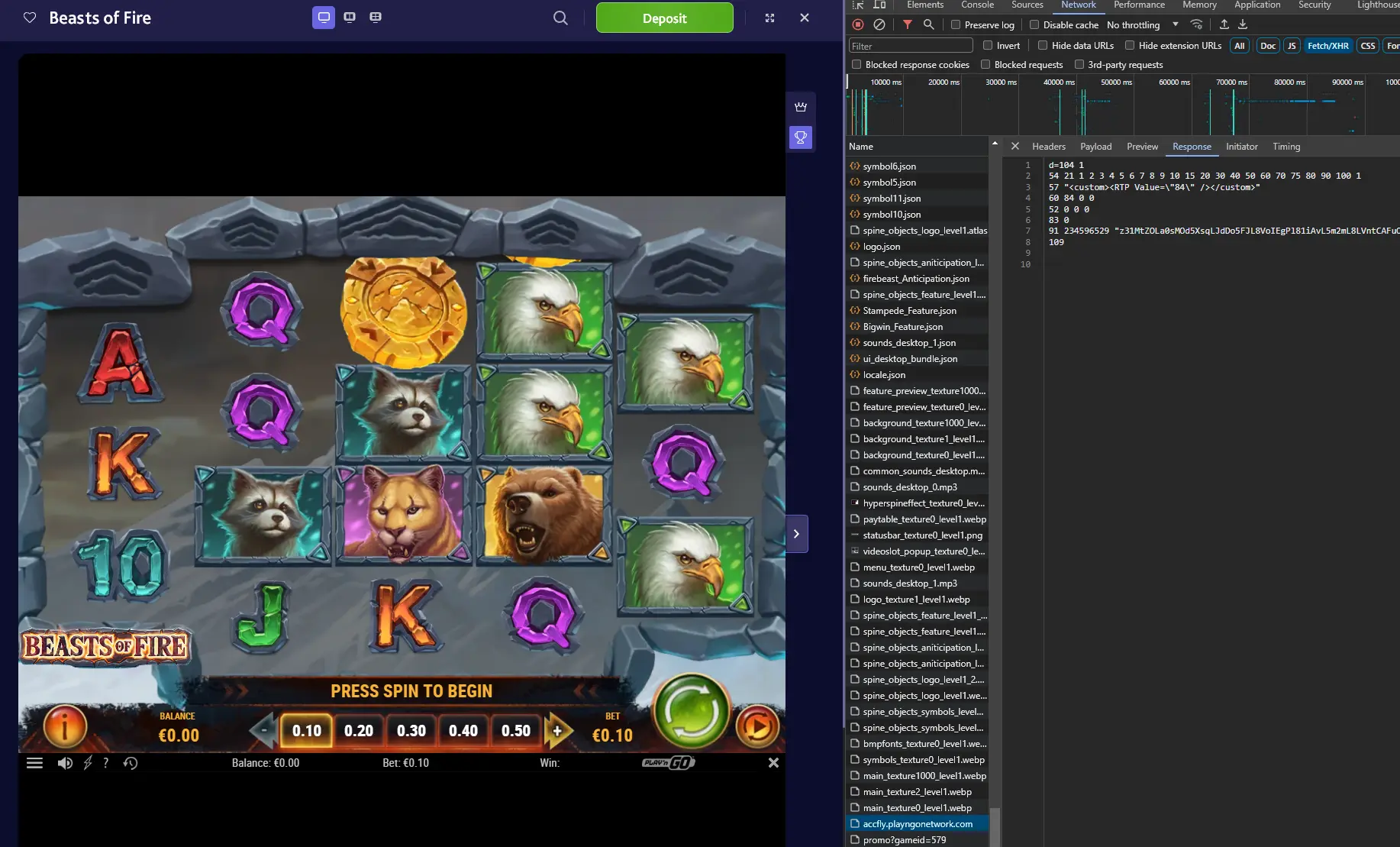
Task: Open the game info button
Action: coord(65,726)
